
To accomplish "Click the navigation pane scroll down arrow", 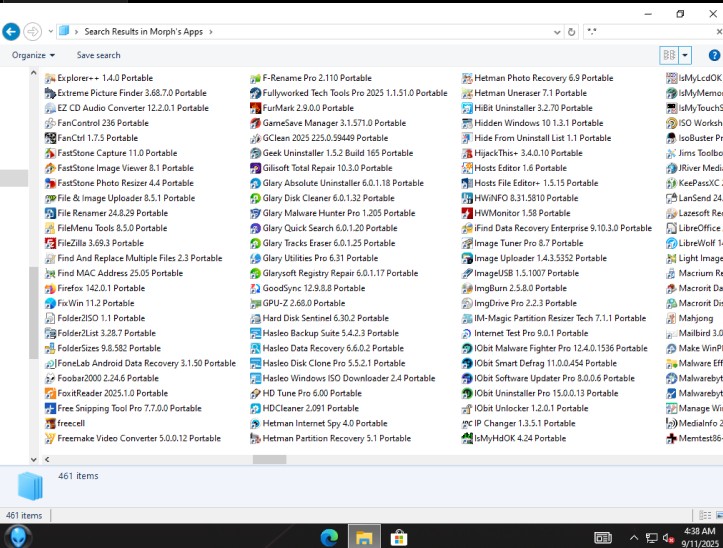I will coord(33,459).
